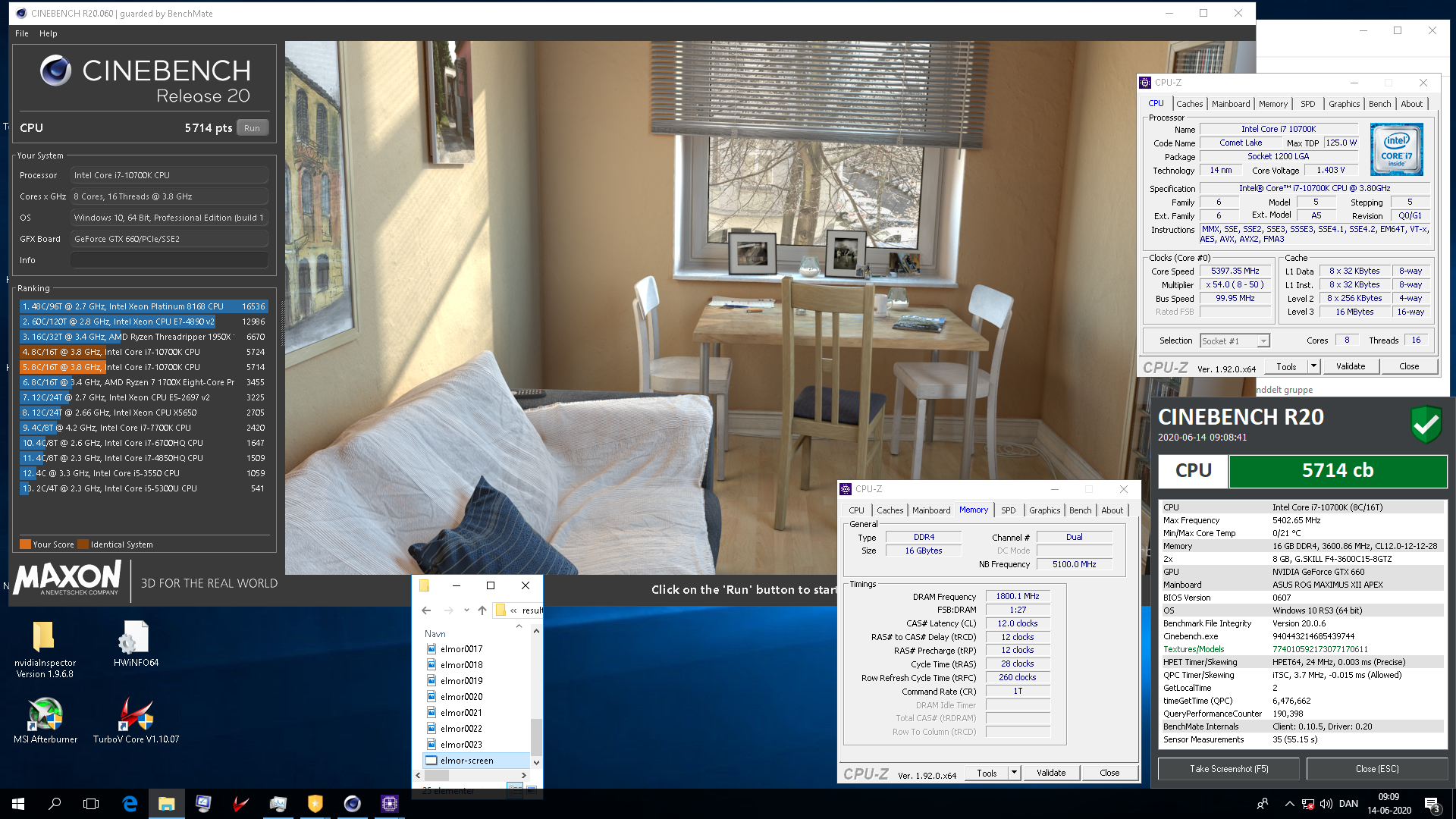Viewport: 1456px width, 819px height.
Task: Open the HWiNFO64 desktop shortcut
Action: click(x=136, y=644)
